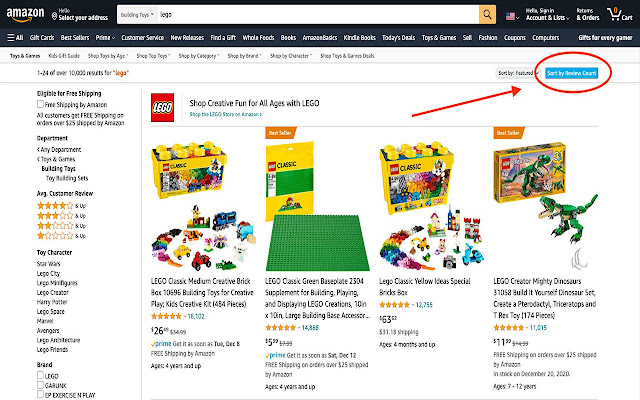Viewport: 640px width, 400px height.
Task: Open the All hamburger menu
Action: coord(14,37)
